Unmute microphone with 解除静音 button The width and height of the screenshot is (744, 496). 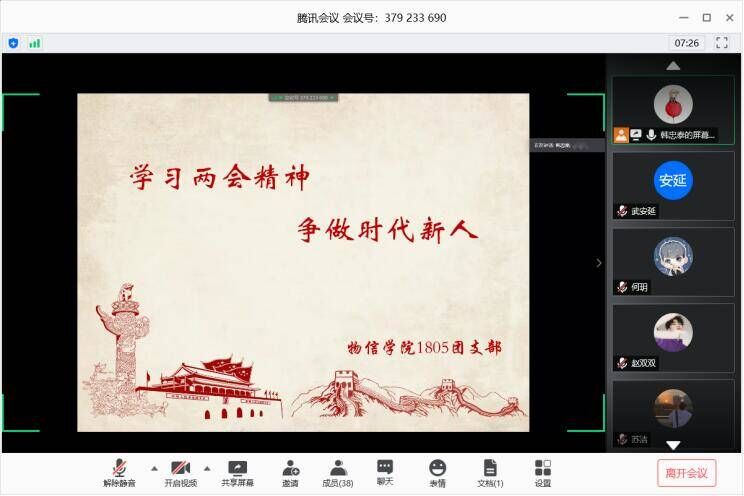(x=119, y=472)
